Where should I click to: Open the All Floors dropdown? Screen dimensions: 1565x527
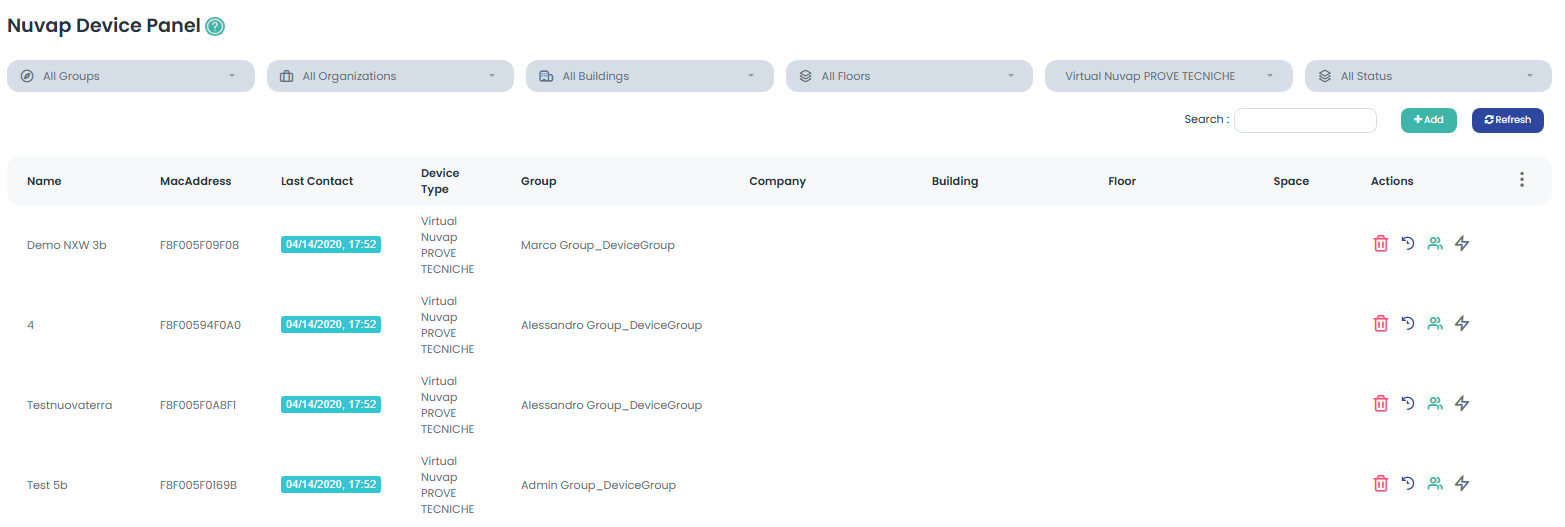point(909,76)
